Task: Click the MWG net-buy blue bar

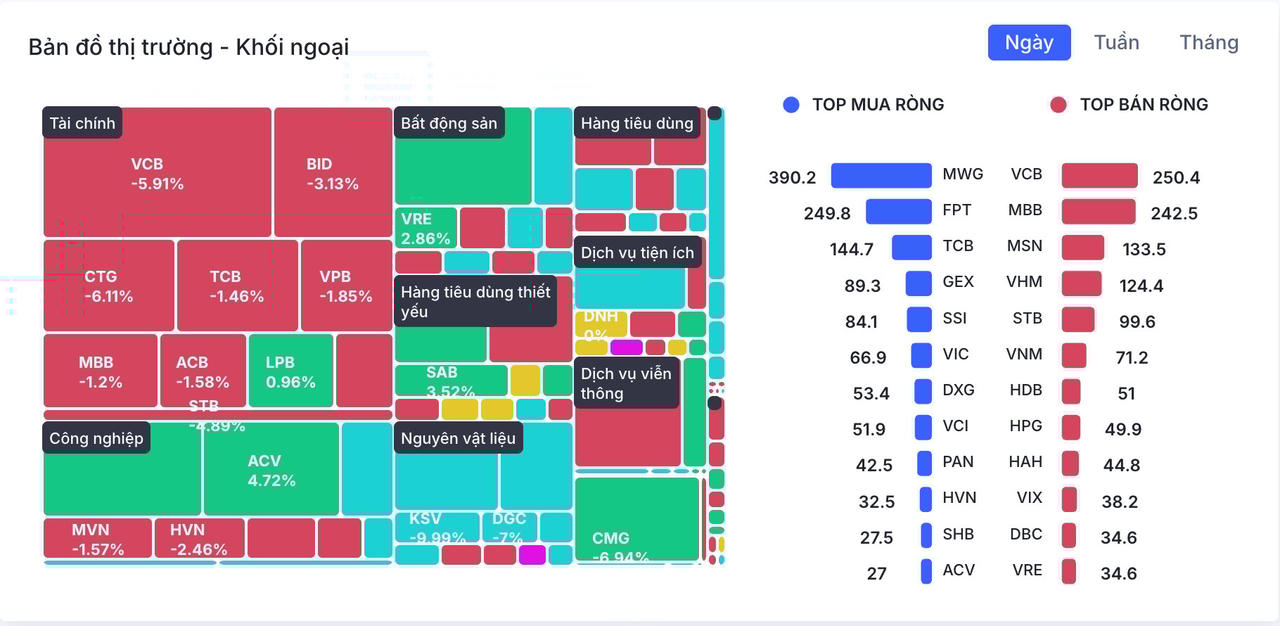Action: (881, 176)
